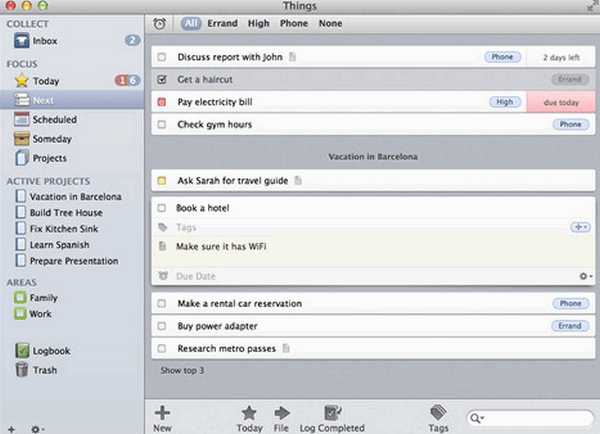The width and height of the screenshot is (600, 434).
Task: Check off Pay electricity bill
Action: (x=162, y=102)
